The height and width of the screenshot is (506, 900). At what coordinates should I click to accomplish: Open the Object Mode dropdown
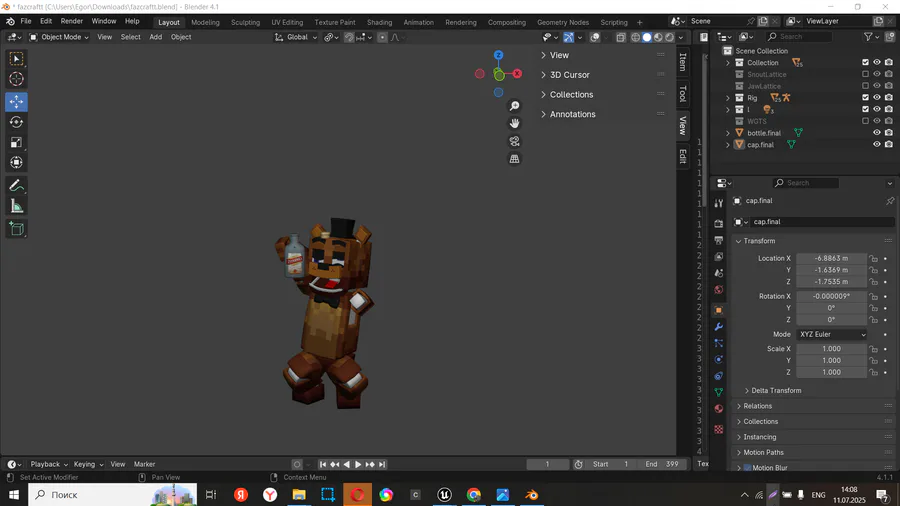(x=59, y=37)
